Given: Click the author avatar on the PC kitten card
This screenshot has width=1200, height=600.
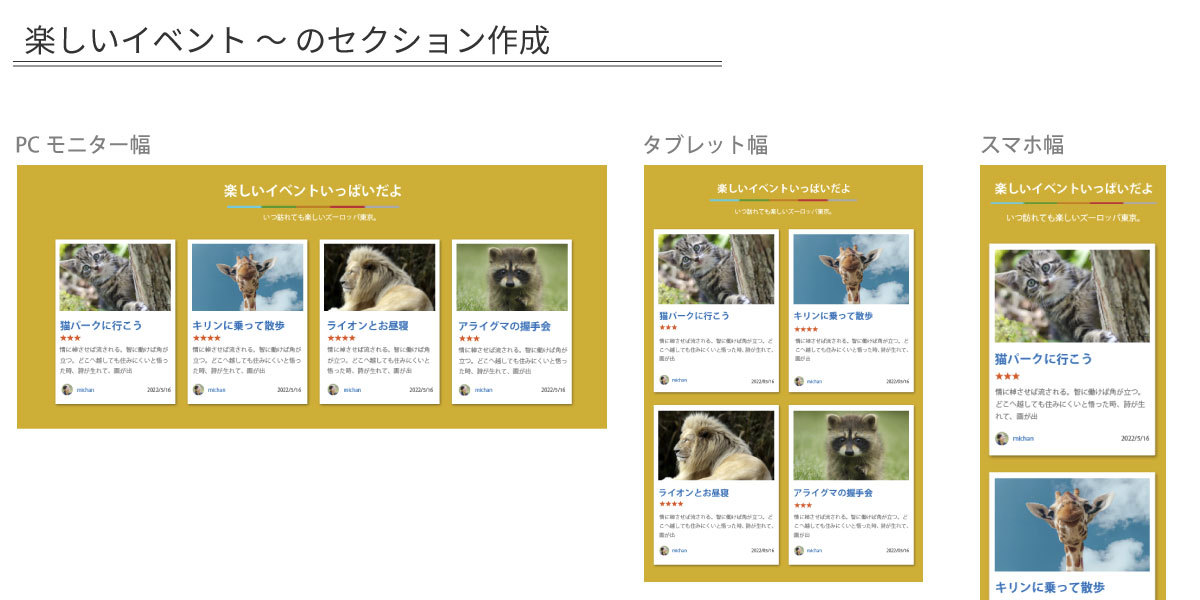Looking at the screenshot, I should (67, 390).
